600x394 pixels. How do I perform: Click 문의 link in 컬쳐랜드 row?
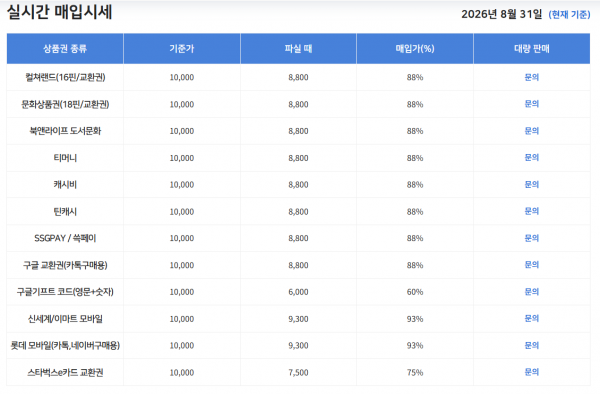pyautogui.click(x=532, y=77)
